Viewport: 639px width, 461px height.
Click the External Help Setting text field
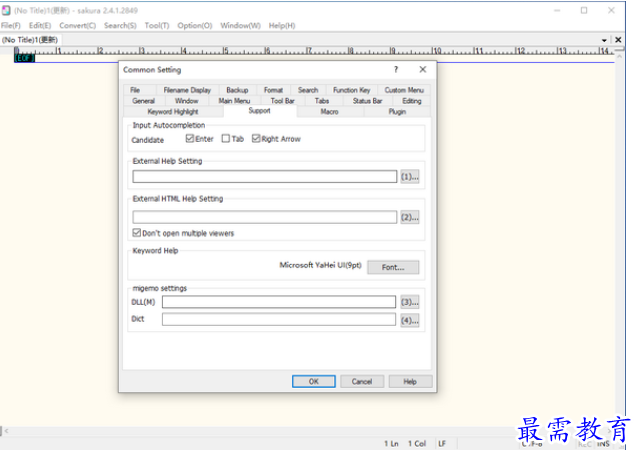point(264,177)
